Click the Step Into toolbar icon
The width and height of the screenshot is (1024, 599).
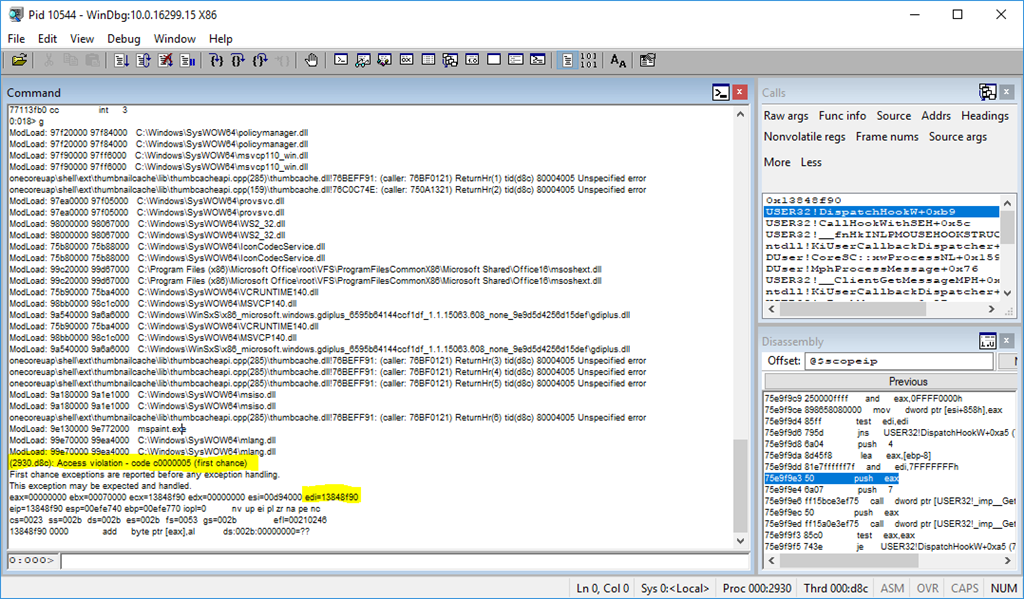click(217, 61)
